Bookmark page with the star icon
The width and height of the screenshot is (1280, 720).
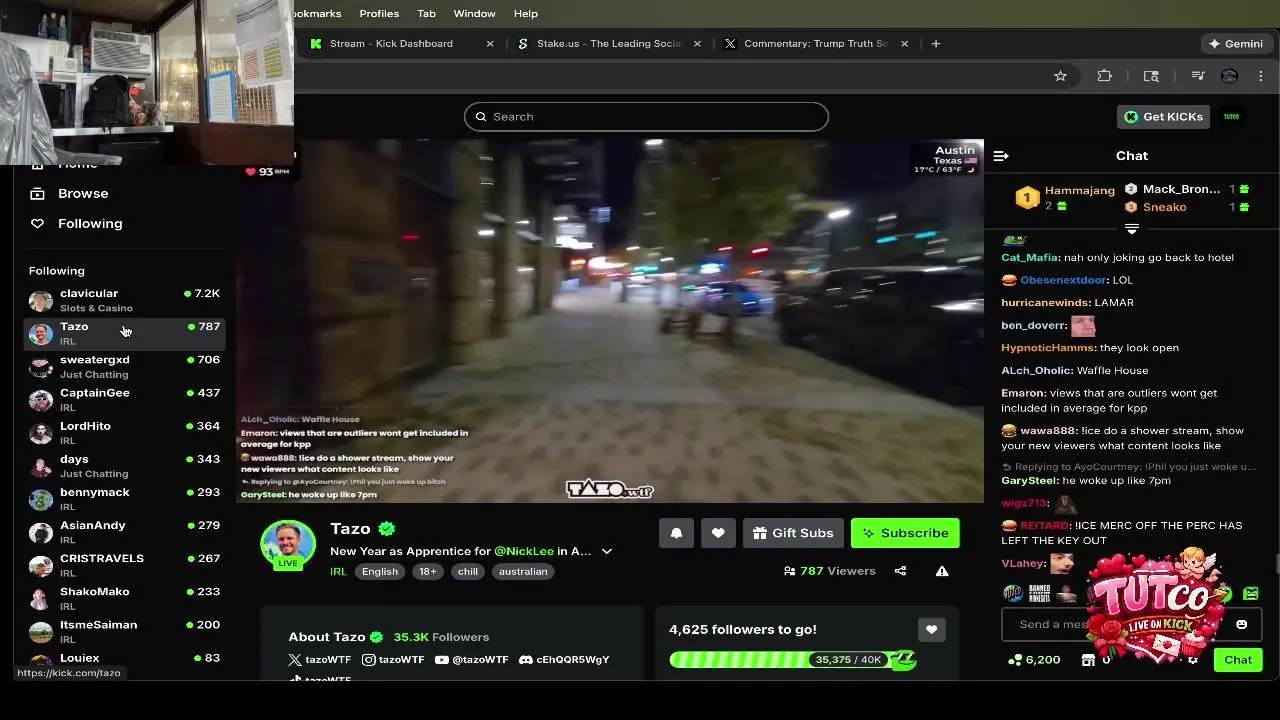click(x=1060, y=76)
